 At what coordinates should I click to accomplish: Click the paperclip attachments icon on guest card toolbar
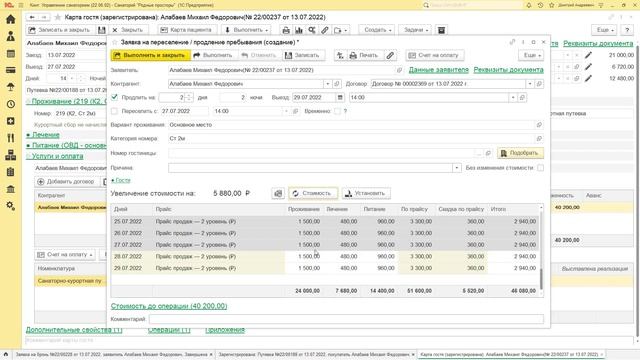pyautogui.click(x=324, y=30)
